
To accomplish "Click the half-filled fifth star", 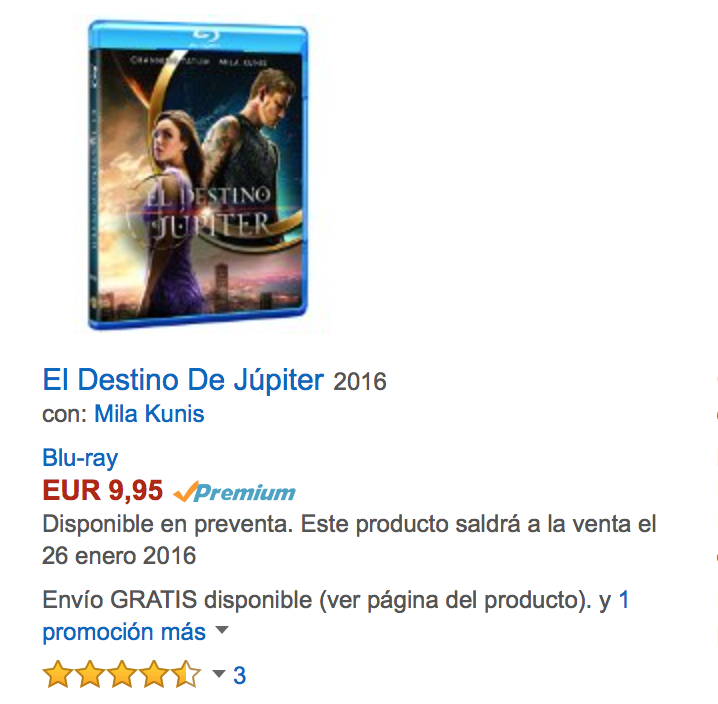I will point(186,674).
